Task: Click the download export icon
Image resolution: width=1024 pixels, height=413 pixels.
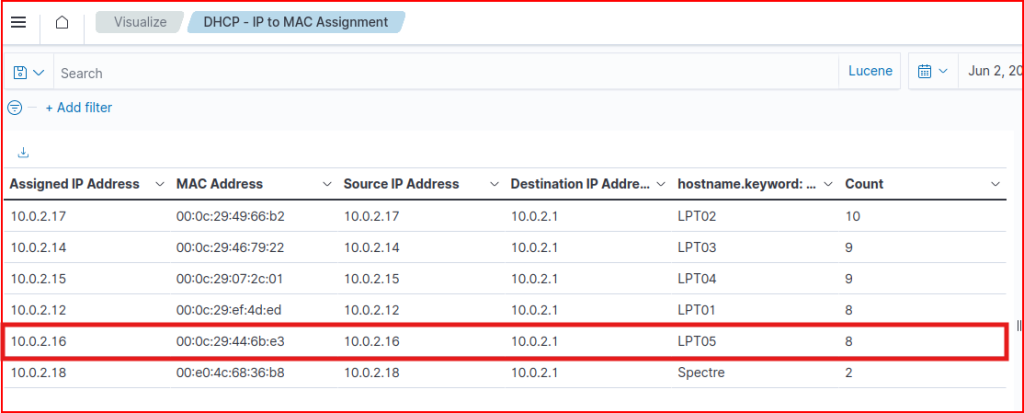Action: (x=24, y=153)
